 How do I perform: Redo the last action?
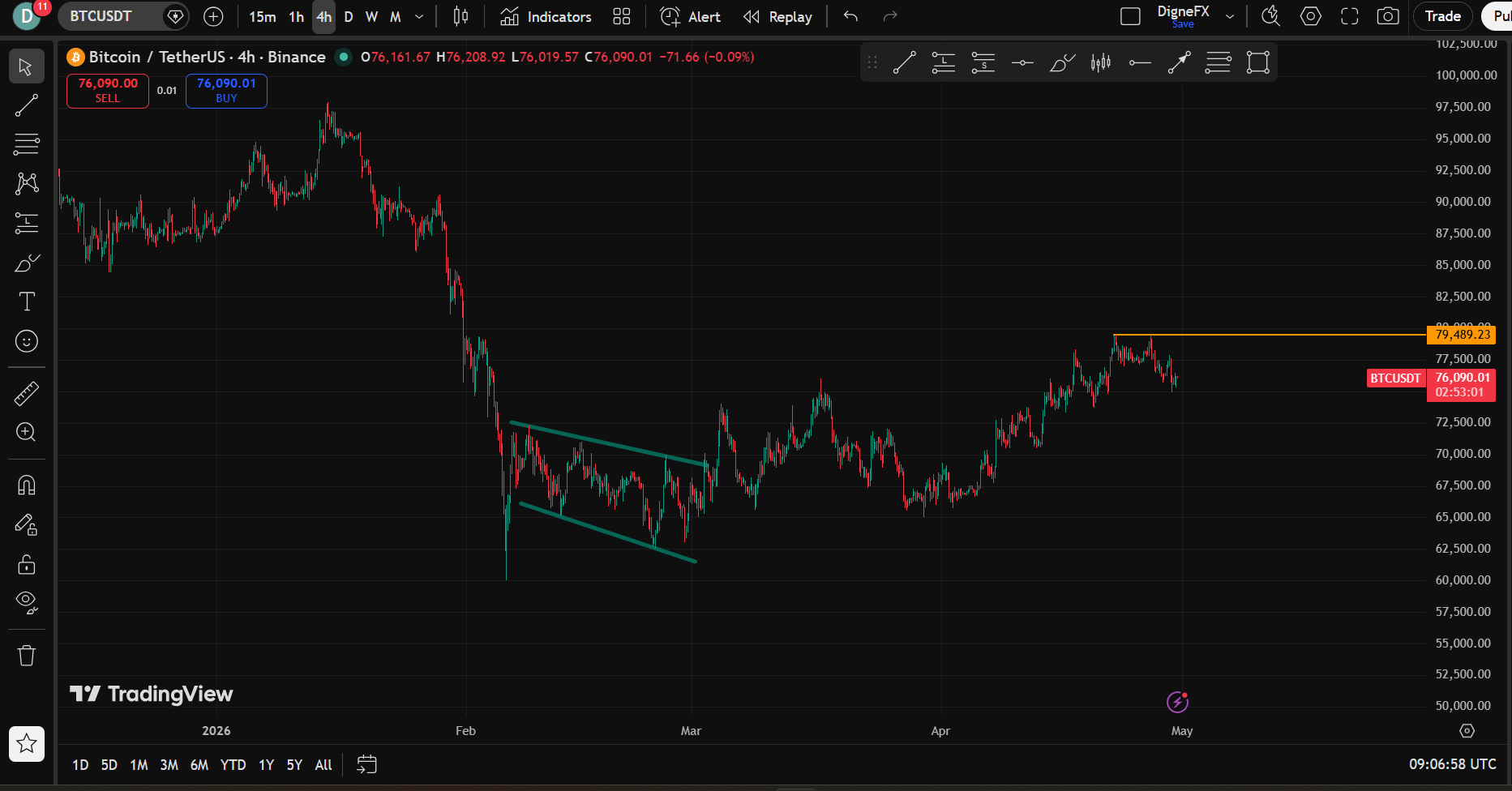pos(890,16)
